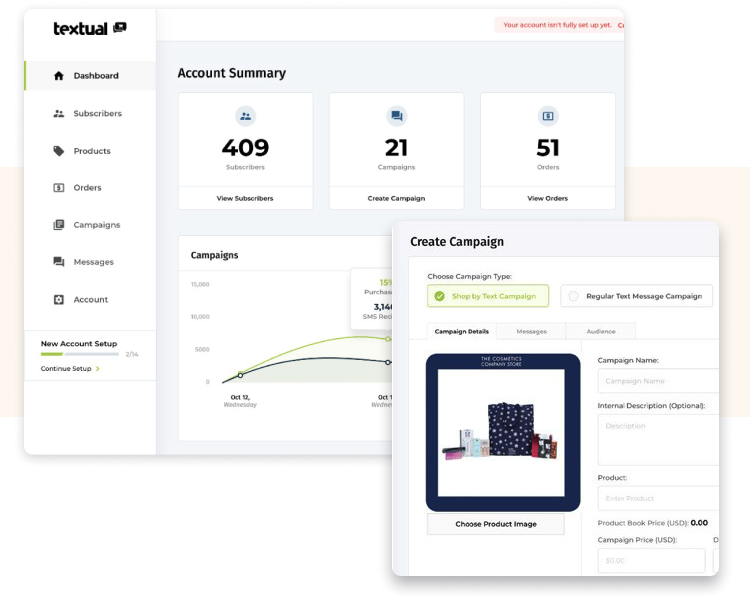Viewport: 750px width, 600px height.
Task: Click the Textual logo
Action: tap(90, 29)
